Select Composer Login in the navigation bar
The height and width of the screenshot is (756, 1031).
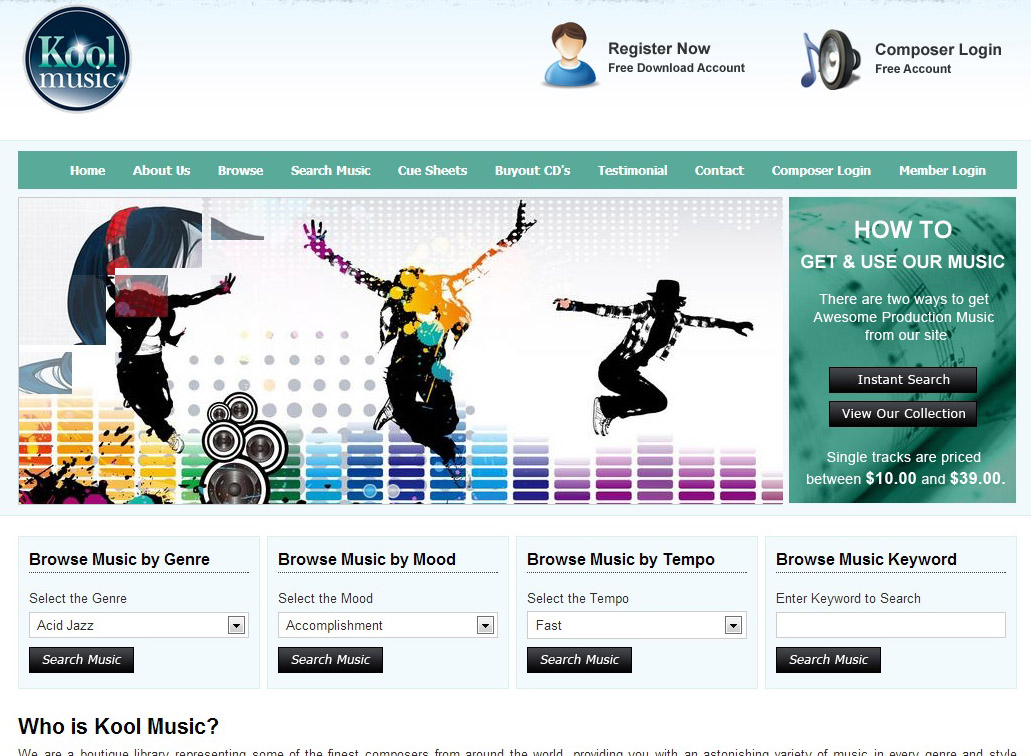tap(821, 170)
